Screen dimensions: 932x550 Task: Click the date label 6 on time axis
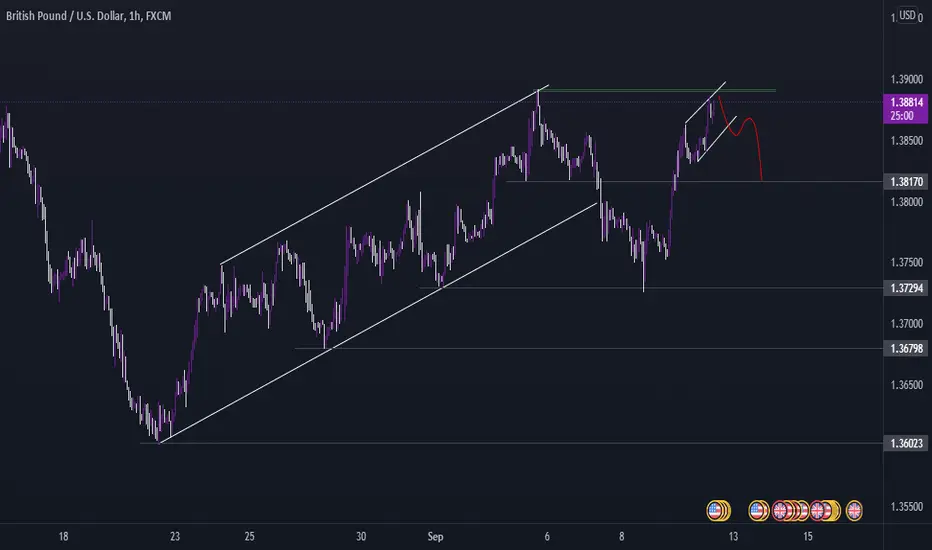click(547, 536)
